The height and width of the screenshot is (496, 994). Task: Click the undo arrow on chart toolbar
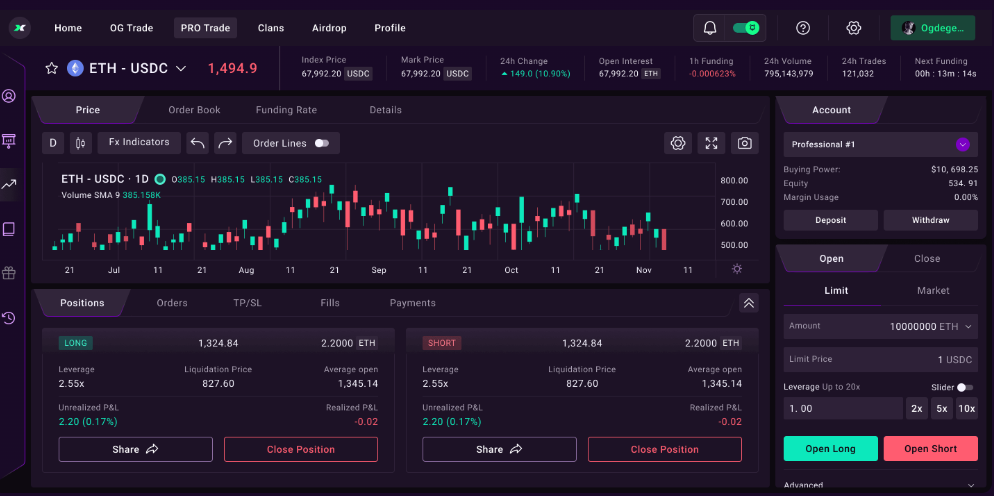pyautogui.click(x=198, y=143)
